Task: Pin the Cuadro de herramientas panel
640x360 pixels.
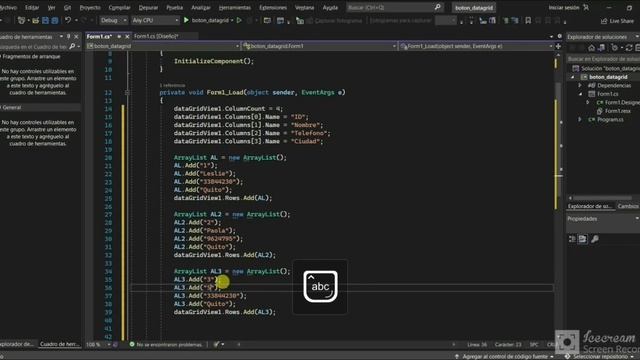Action: pyautogui.click(x=69, y=36)
